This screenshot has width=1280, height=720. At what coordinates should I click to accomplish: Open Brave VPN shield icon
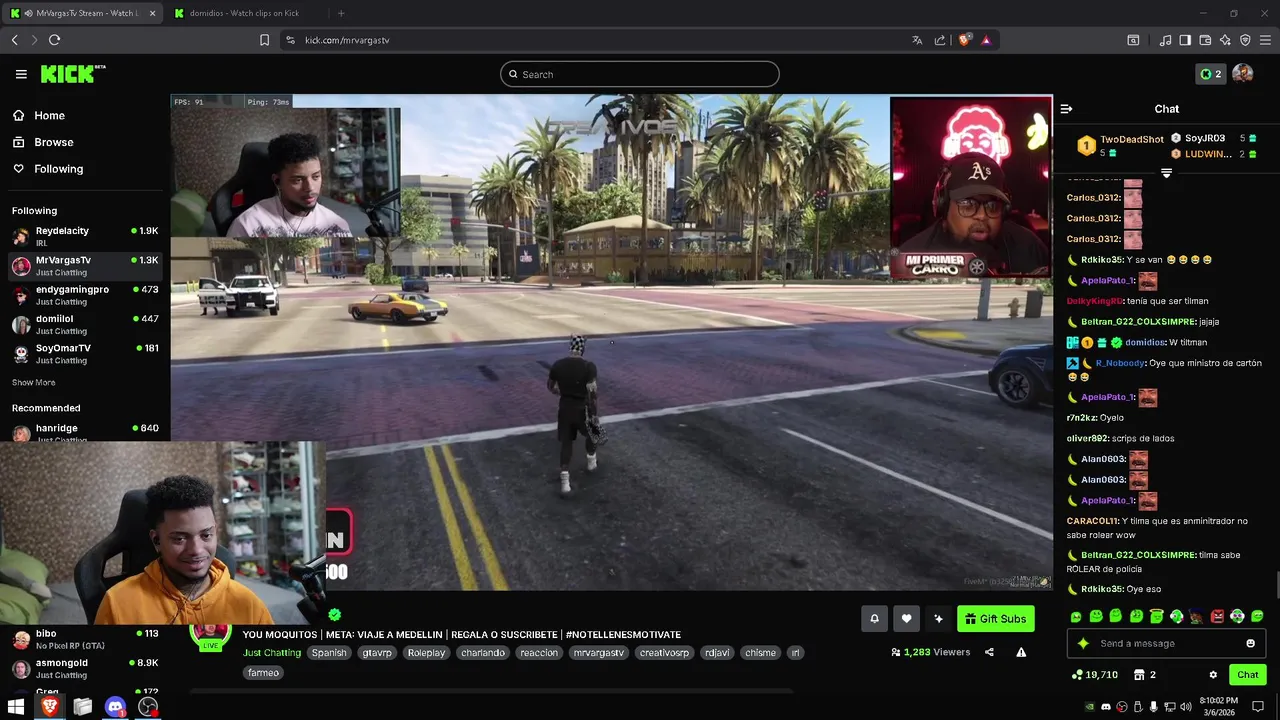pyautogui.click(x=1245, y=40)
